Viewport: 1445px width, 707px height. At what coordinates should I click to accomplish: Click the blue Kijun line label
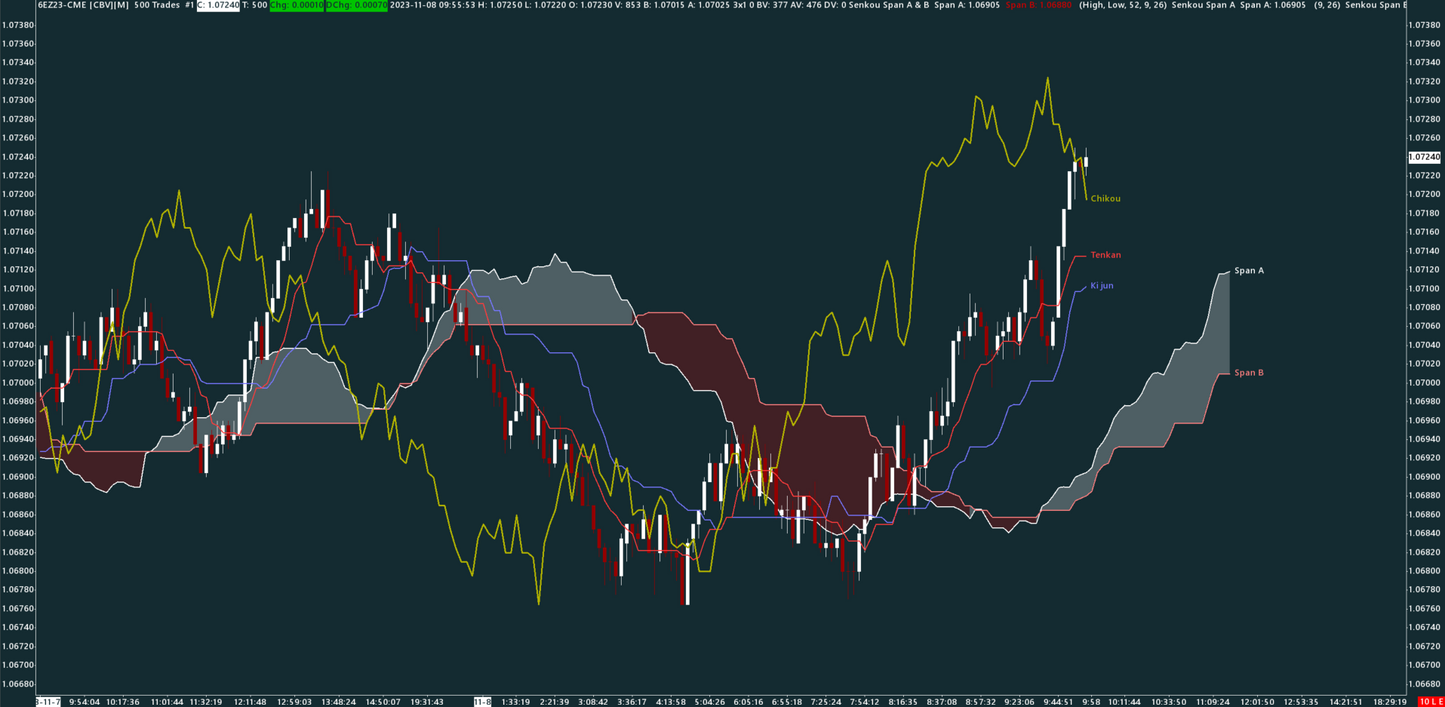pyautogui.click(x=1102, y=287)
